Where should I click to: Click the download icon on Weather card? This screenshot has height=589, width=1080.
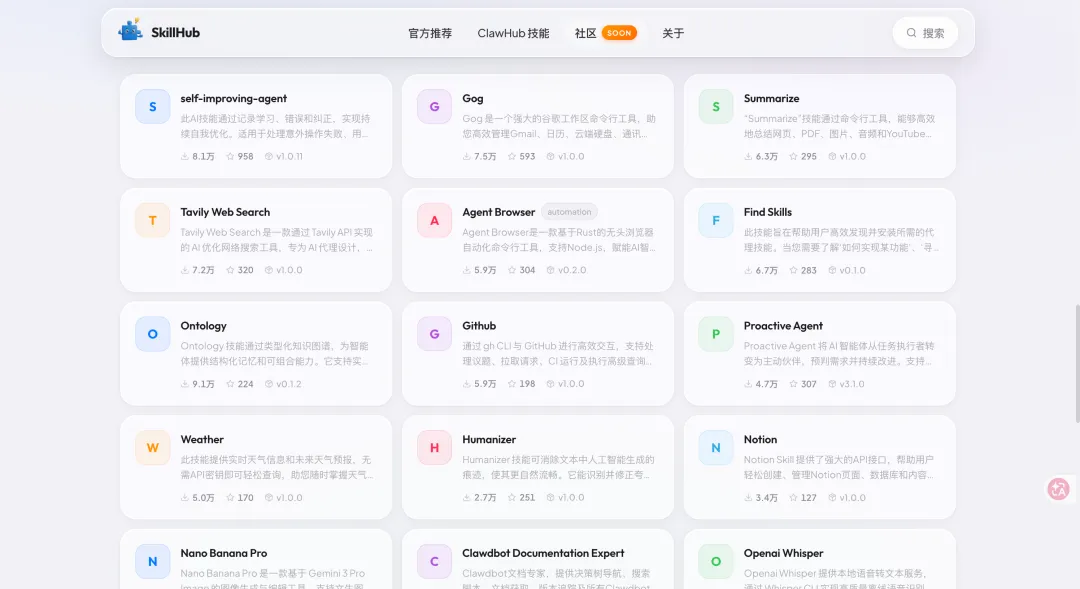185,497
